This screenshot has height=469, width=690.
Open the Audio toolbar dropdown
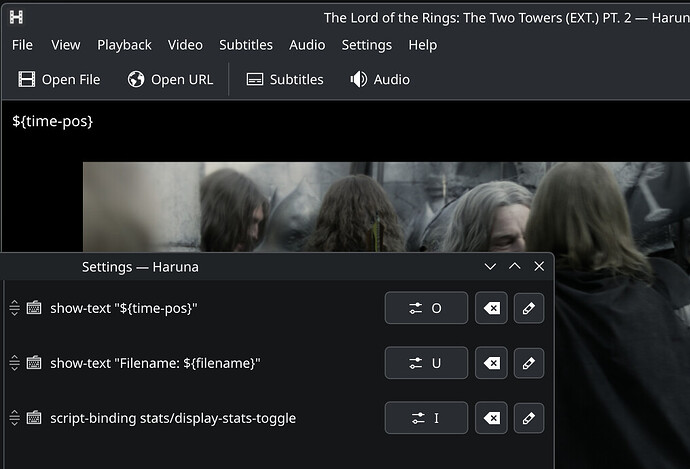380,79
